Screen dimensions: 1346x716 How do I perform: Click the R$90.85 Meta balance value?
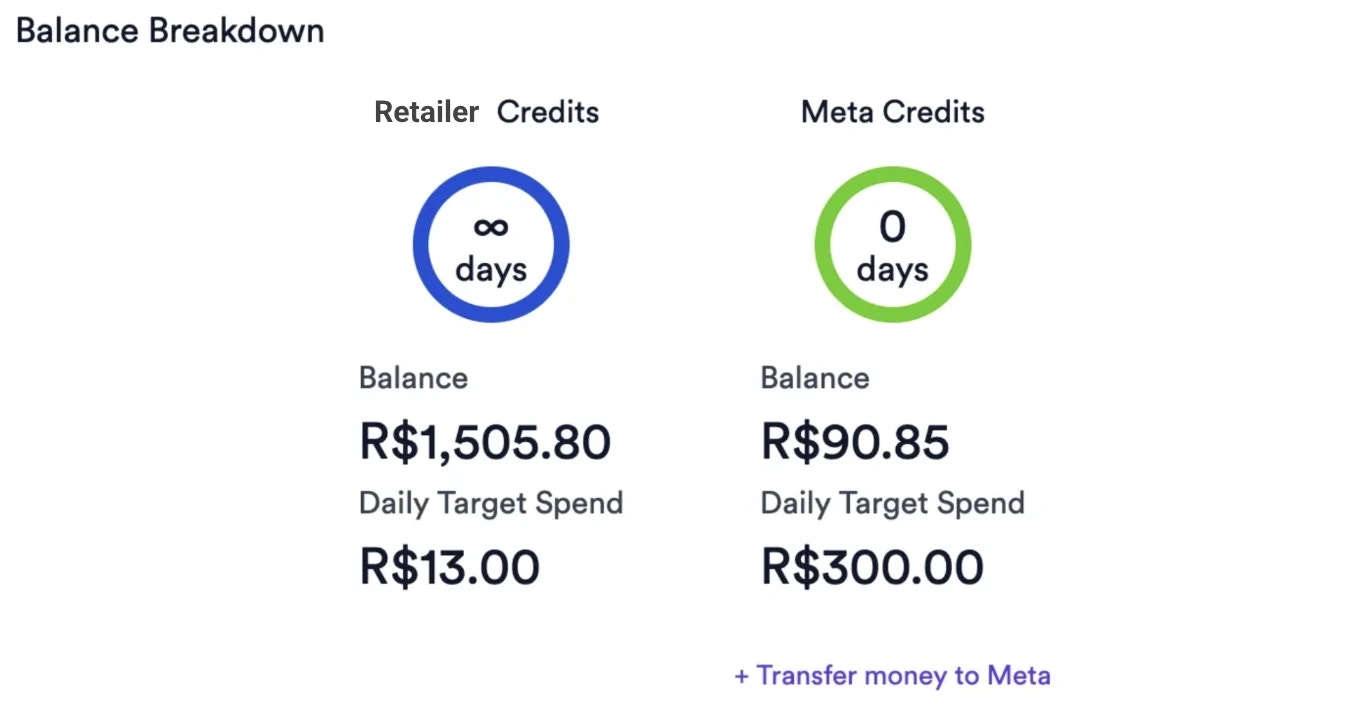click(x=854, y=440)
